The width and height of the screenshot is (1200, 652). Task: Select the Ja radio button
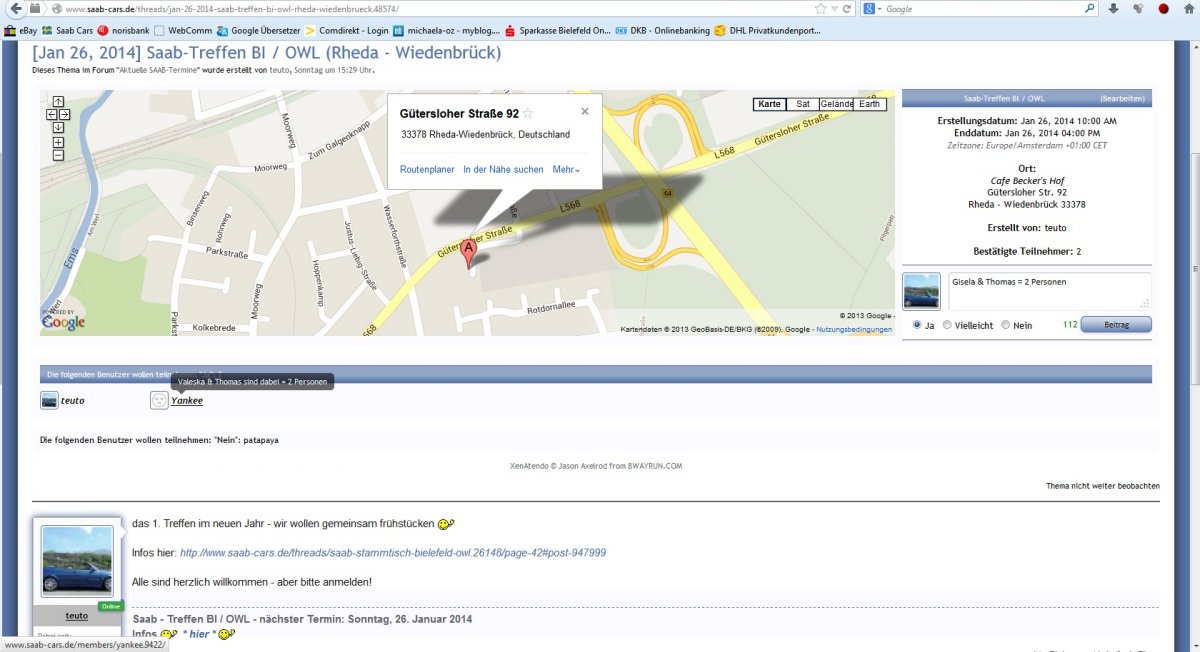tap(917, 325)
